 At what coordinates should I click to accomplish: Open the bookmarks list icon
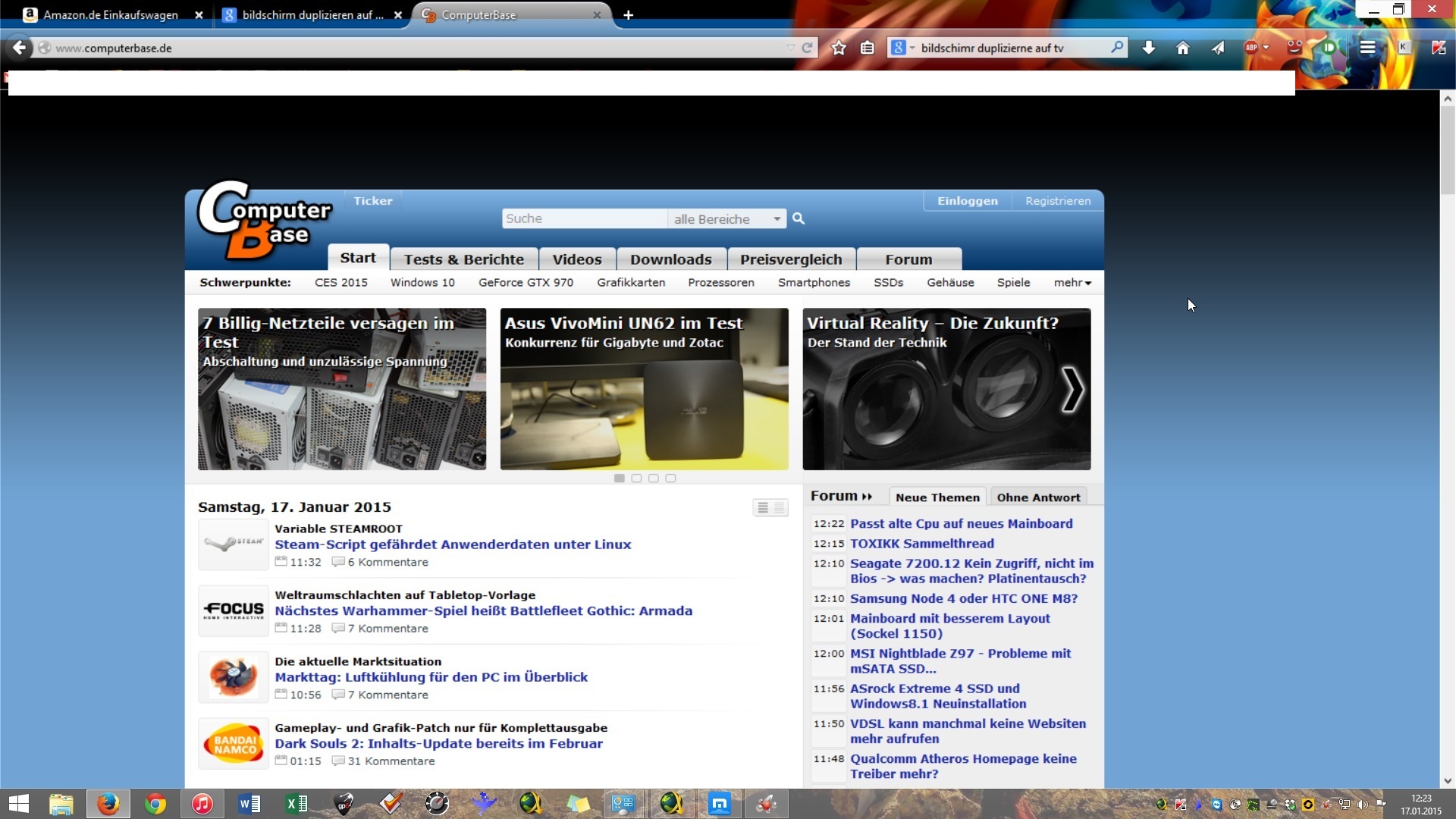(868, 48)
